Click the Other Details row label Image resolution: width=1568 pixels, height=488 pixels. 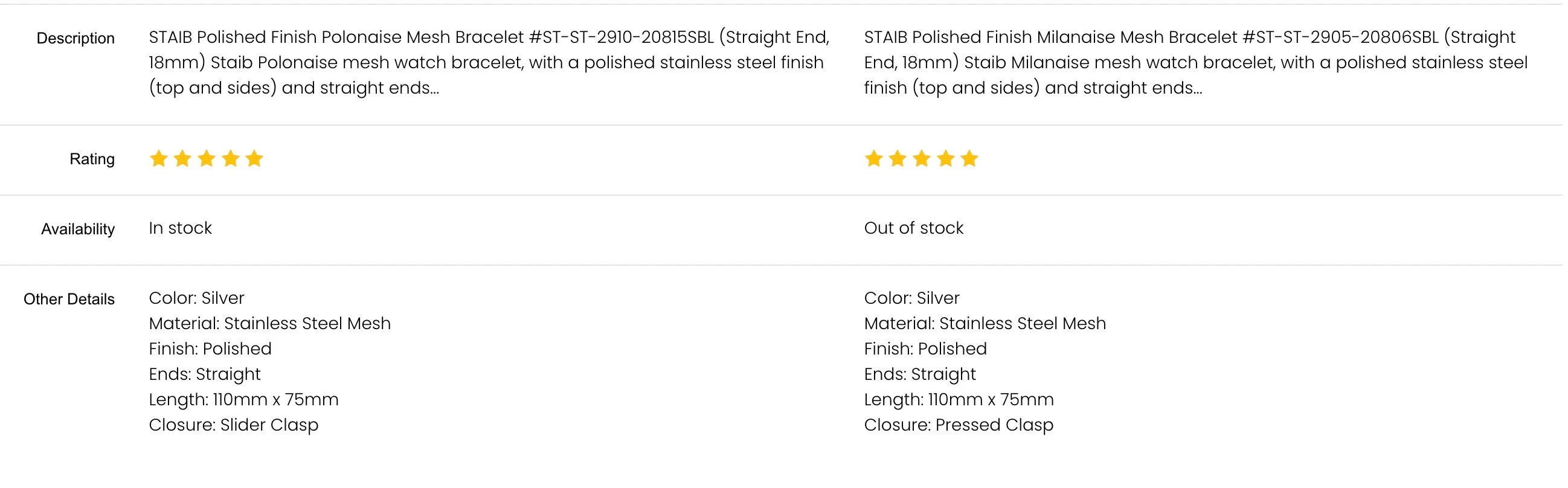tap(69, 299)
